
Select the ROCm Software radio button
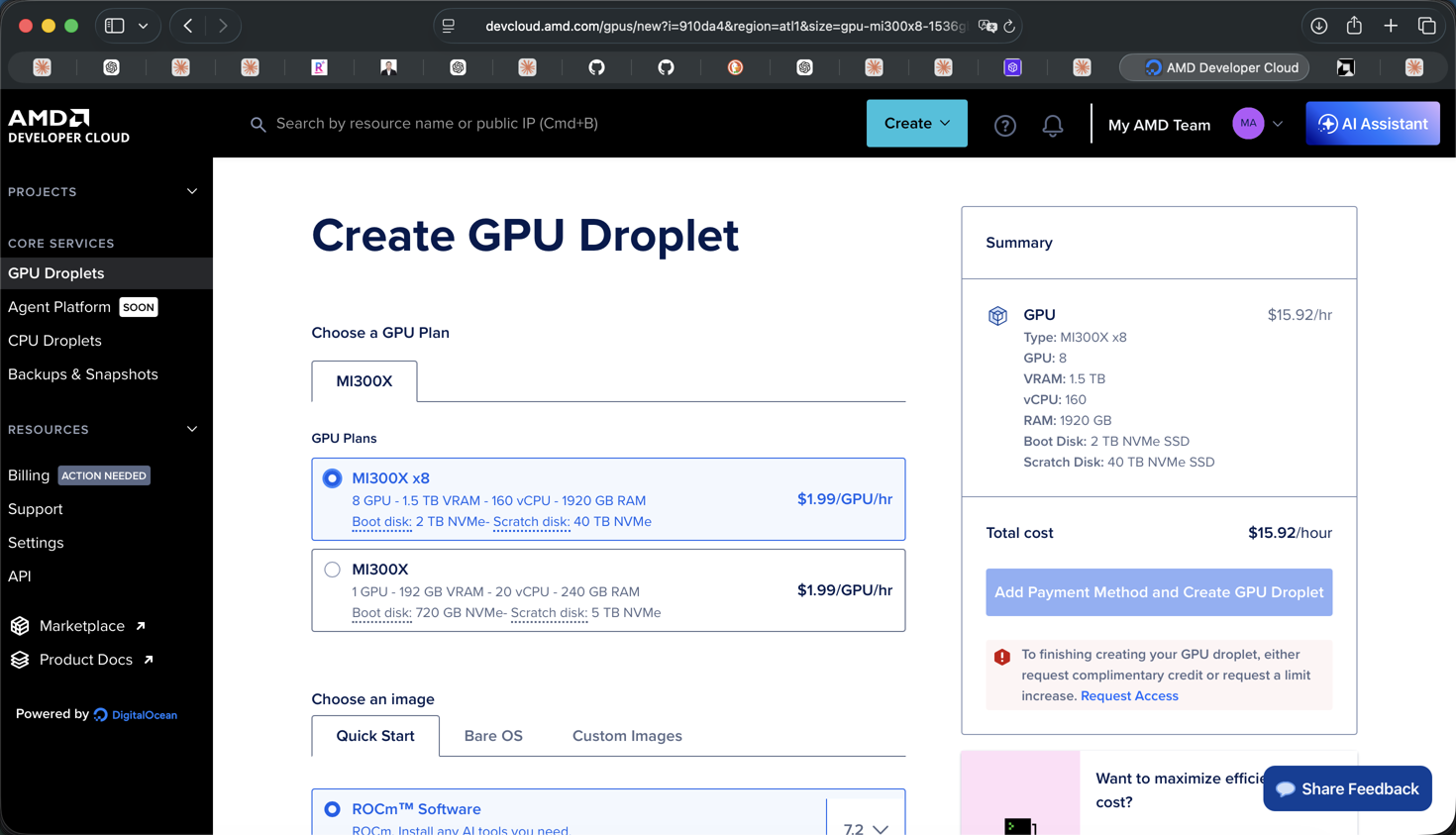pyautogui.click(x=333, y=809)
